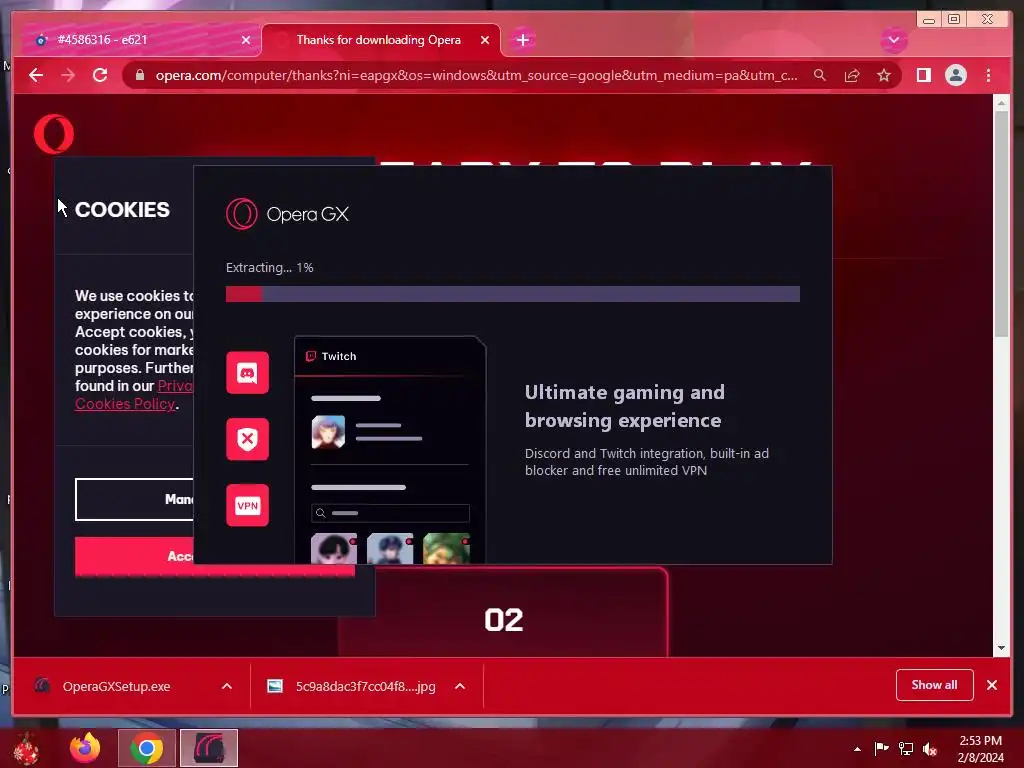Expand OperaGXSetup.exe download options
This screenshot has height=768, width=1024.
pyautogui.click(x=227, y=686)
